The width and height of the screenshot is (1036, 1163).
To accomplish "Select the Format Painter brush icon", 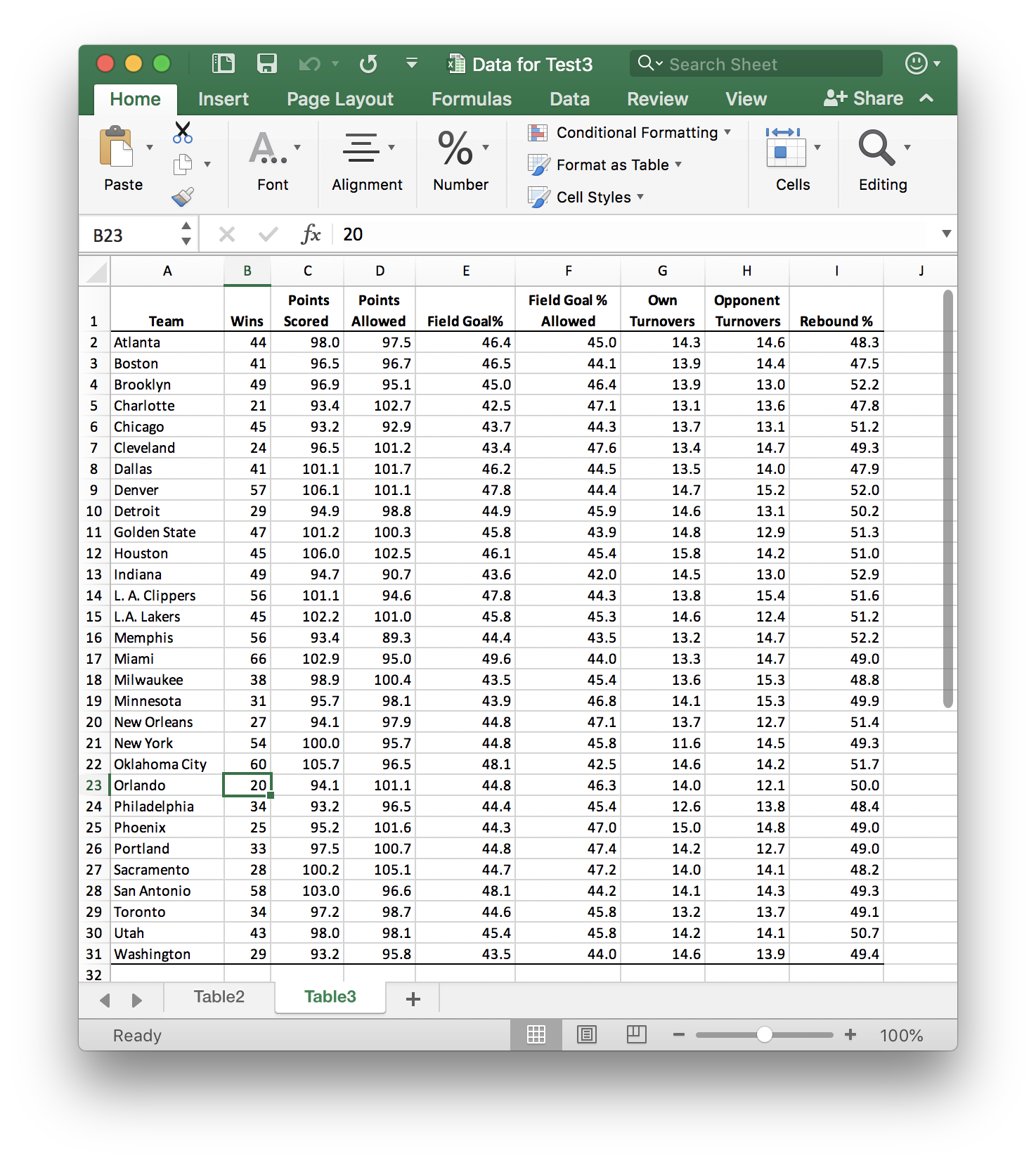I will [x=183, y=196].
